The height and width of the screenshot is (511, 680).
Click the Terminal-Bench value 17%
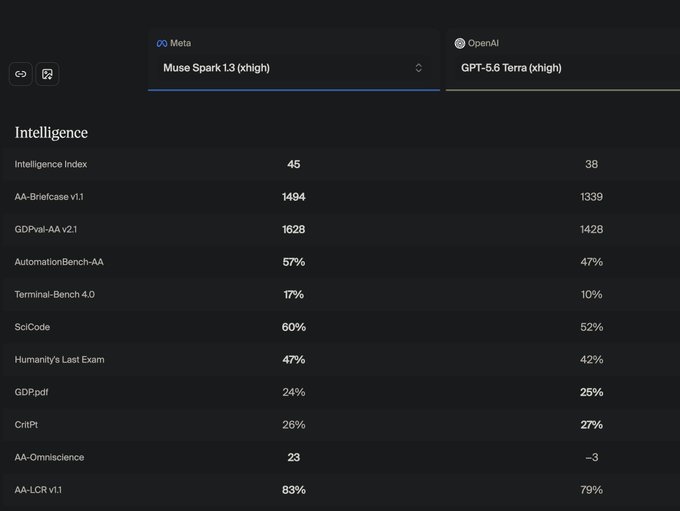point(294,295)
